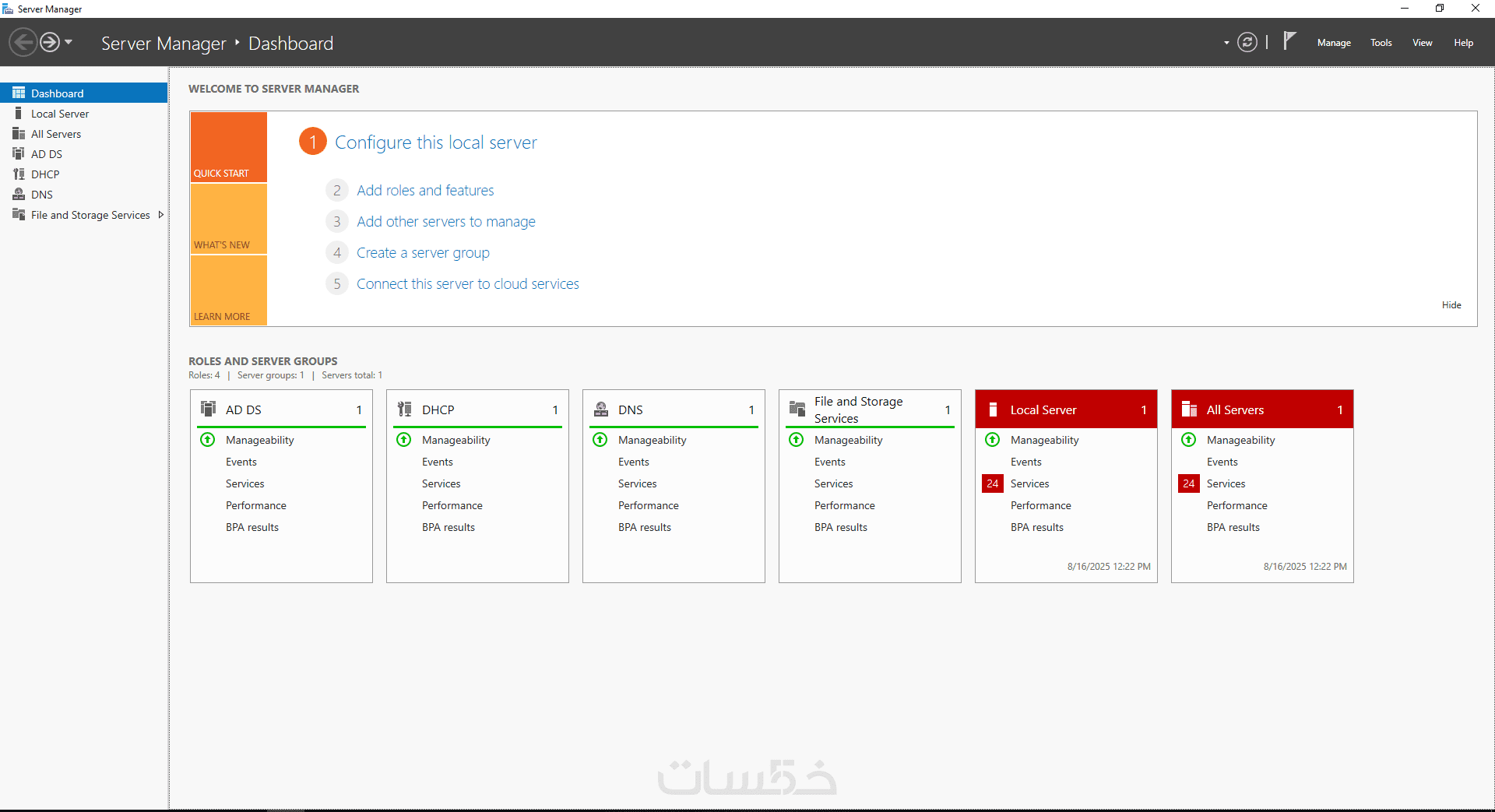1495x812 pixels.
Task: Click the DHCP sidebar icon
Action: click(19, 174)
